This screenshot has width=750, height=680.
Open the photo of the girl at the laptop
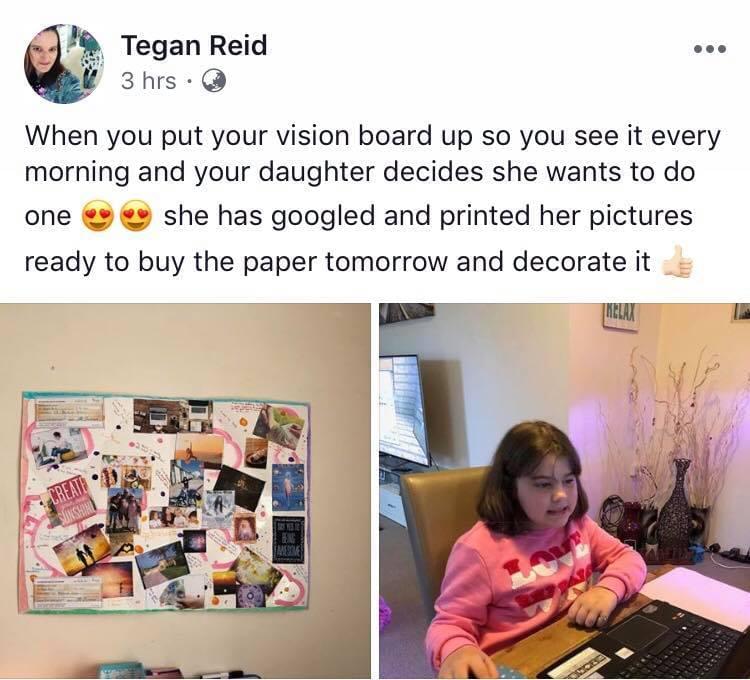(565, 491)
